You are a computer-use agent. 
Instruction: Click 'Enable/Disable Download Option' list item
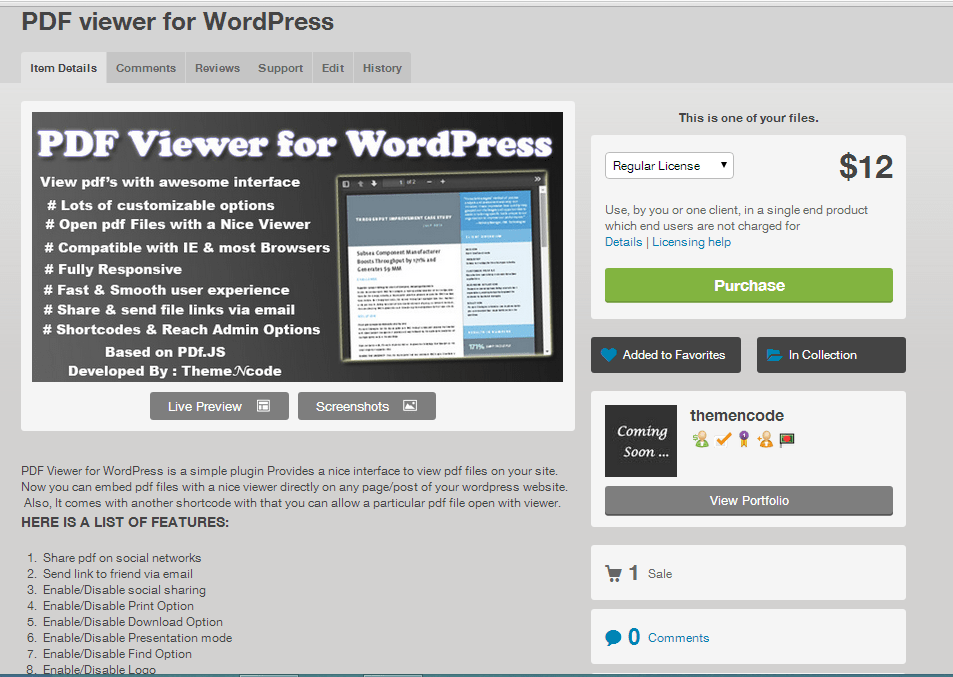(x=132, y=622)
